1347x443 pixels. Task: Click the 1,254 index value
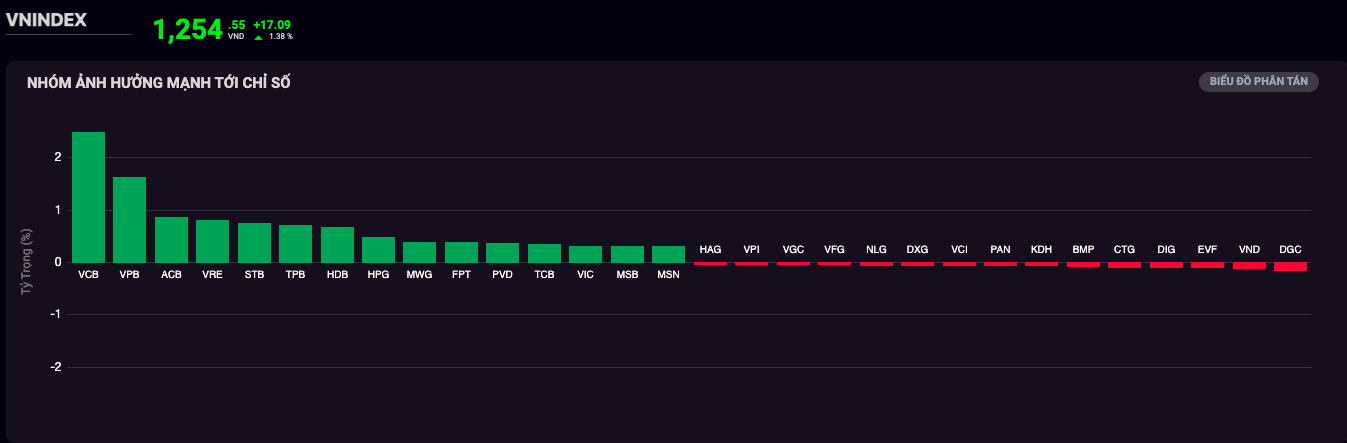[187, 30]
